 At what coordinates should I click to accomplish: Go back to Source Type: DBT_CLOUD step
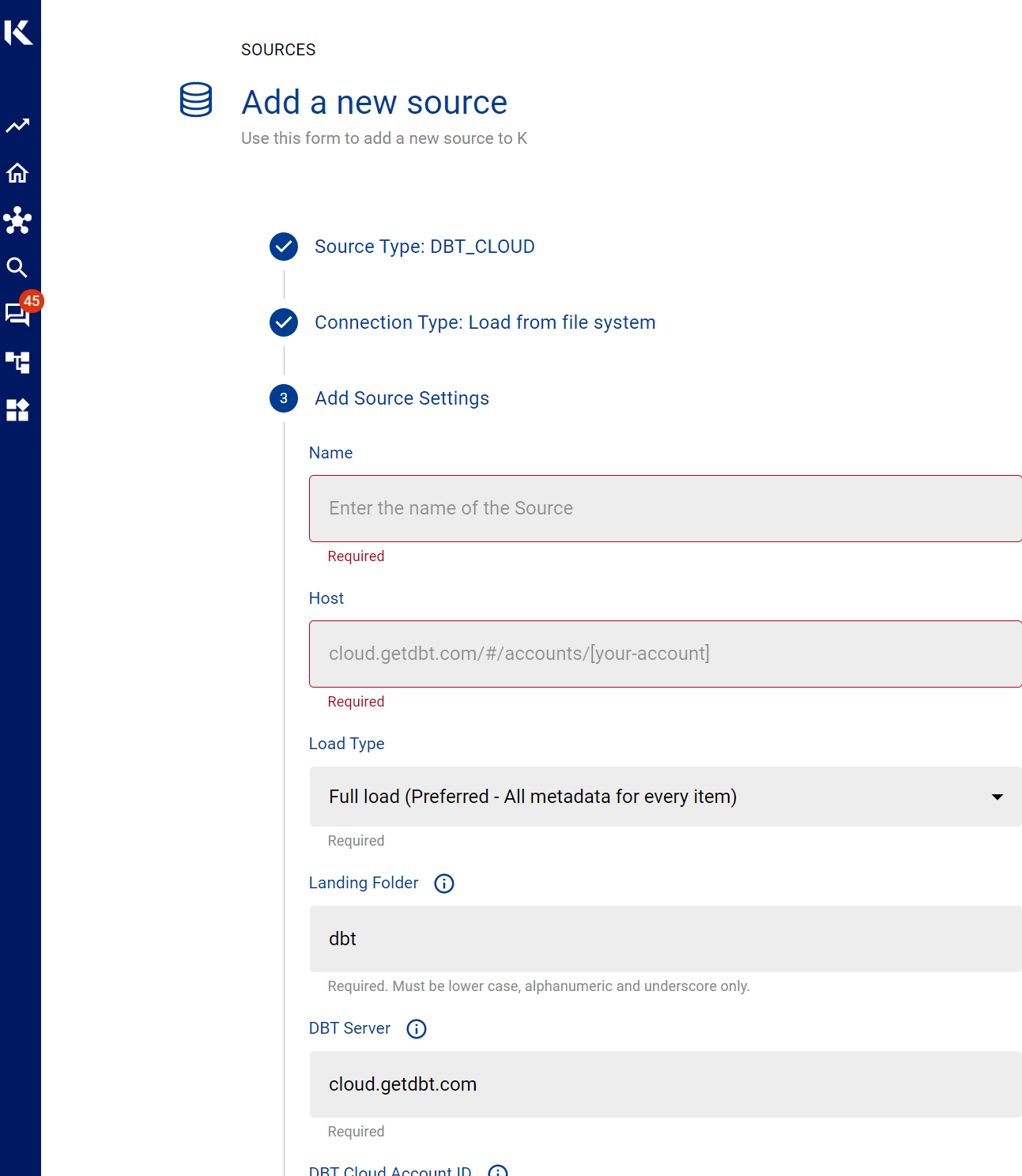pyautogui.click(x=424, y=247)
